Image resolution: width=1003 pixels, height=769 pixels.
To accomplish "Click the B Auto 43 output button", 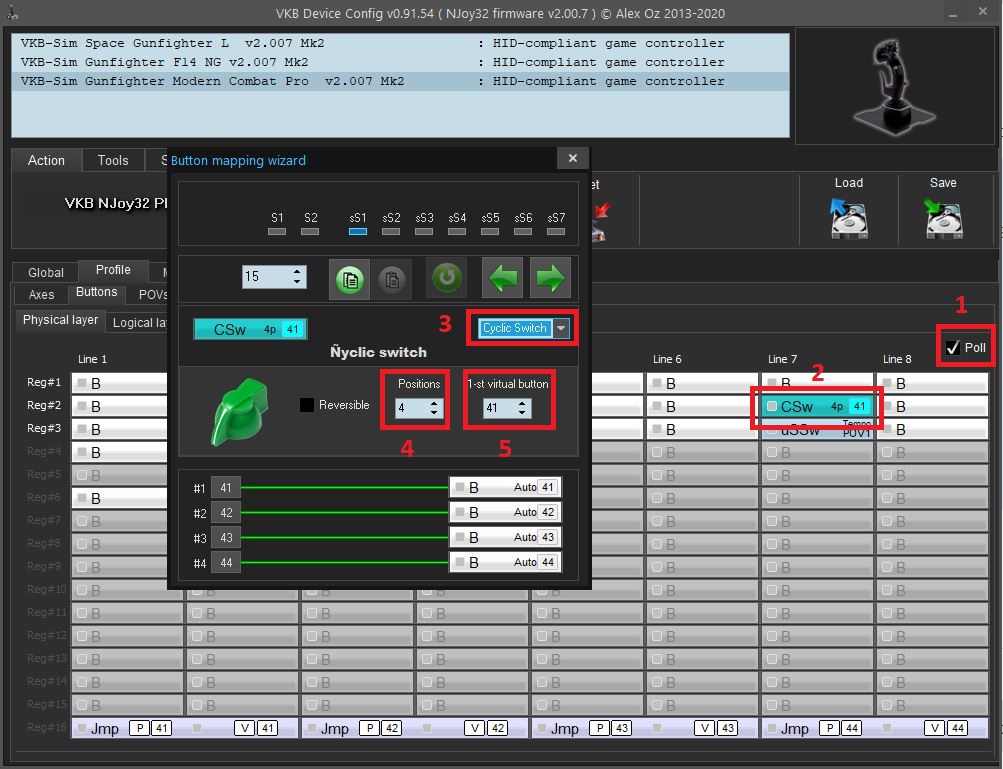I will tap(505, 537).
